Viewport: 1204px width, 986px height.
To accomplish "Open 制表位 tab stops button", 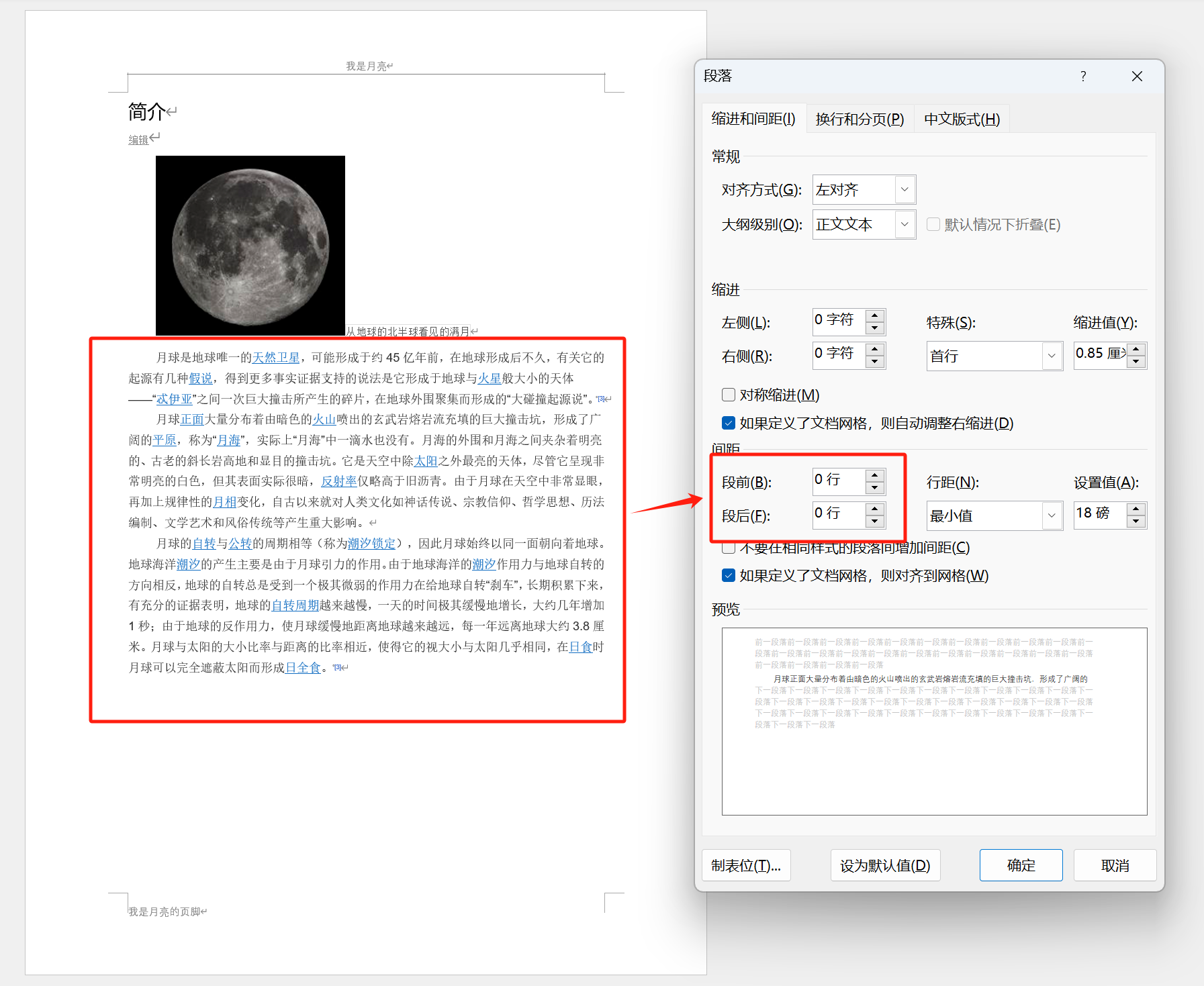I will tap(746, 865).
